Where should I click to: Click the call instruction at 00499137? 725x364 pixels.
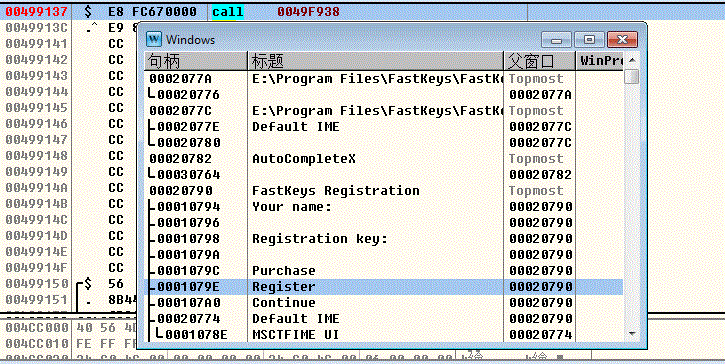(x=227, y=12)
